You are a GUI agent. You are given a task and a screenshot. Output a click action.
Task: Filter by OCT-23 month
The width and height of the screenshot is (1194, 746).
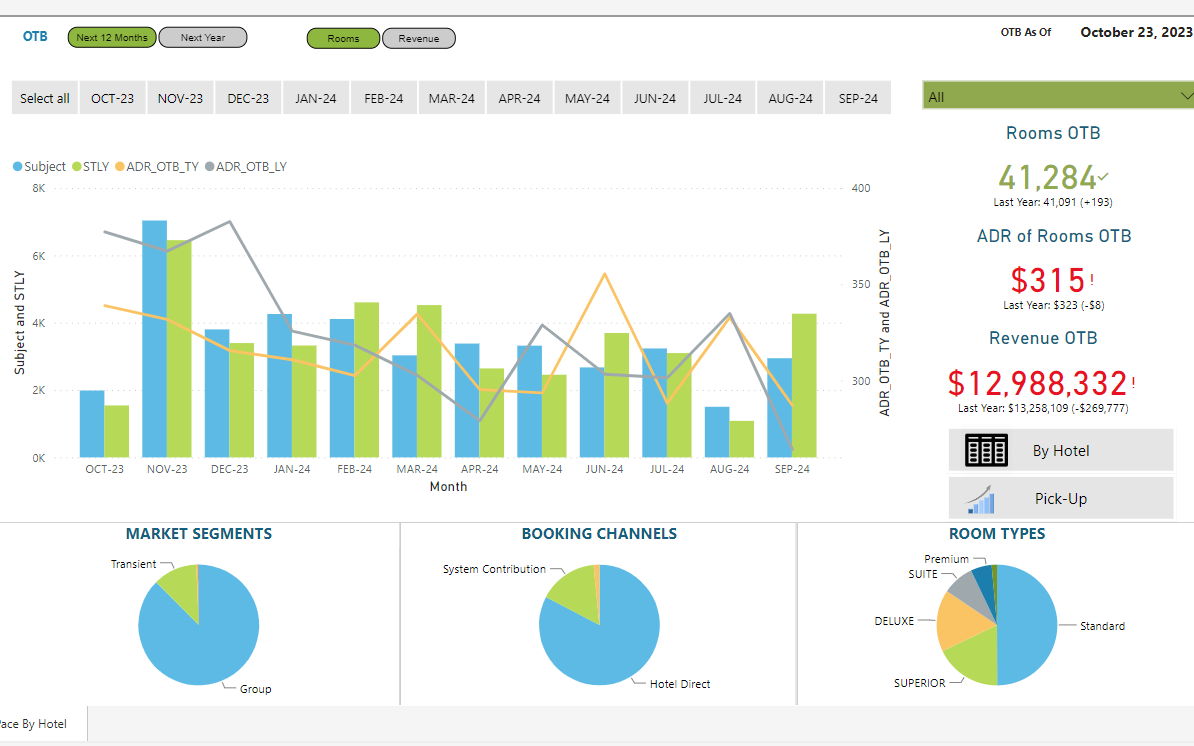click(x=113, y=98)
